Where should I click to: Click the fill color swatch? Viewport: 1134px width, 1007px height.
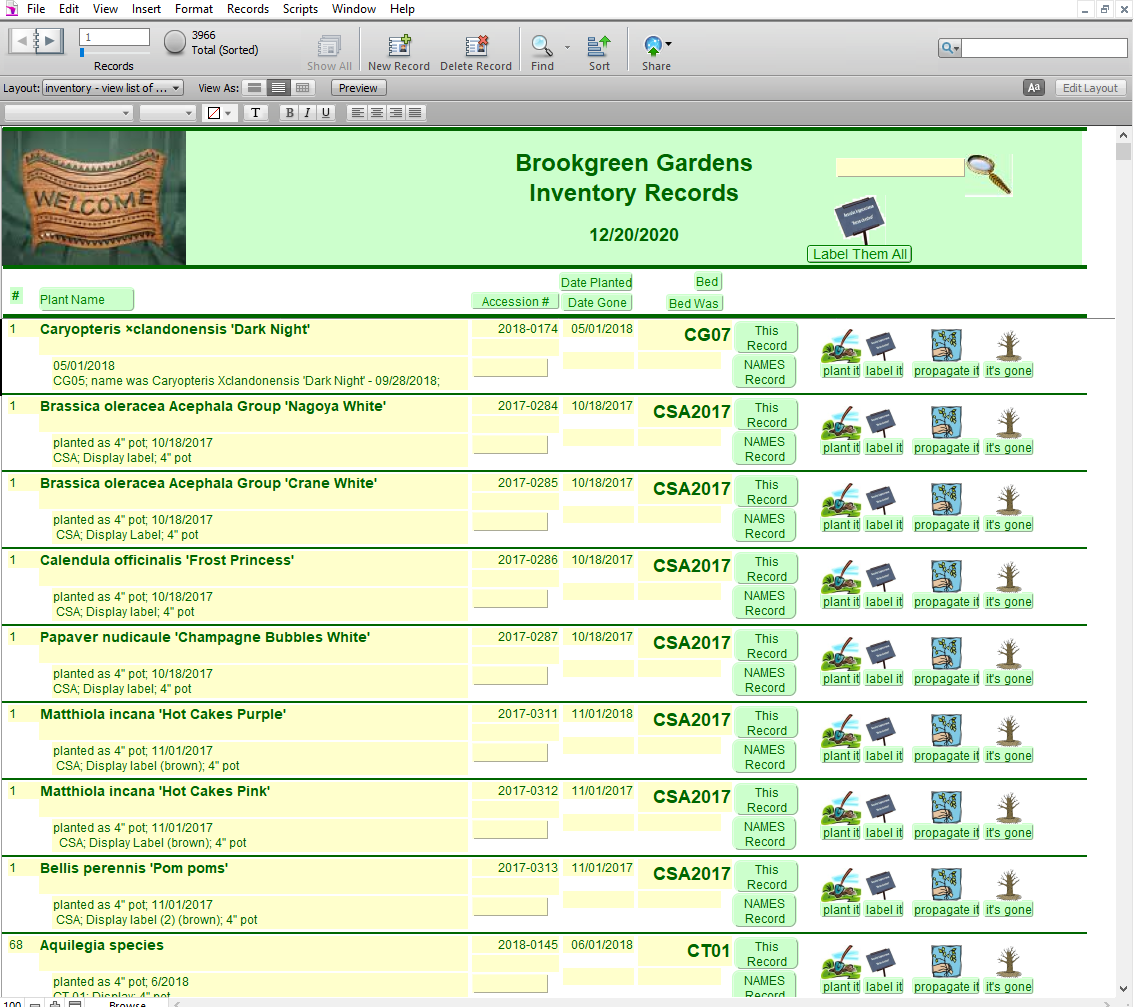pyautogui.click(x=214, y=113)
